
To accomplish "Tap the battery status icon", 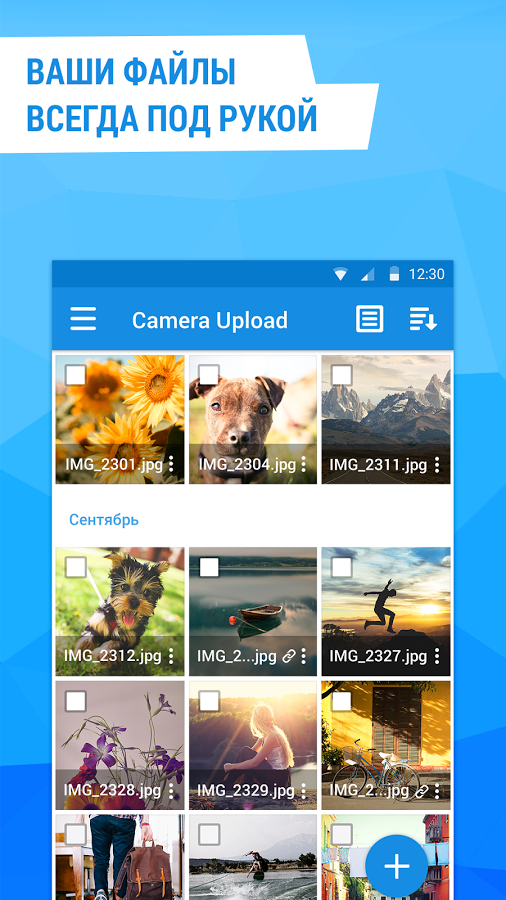I will [394, 274].
